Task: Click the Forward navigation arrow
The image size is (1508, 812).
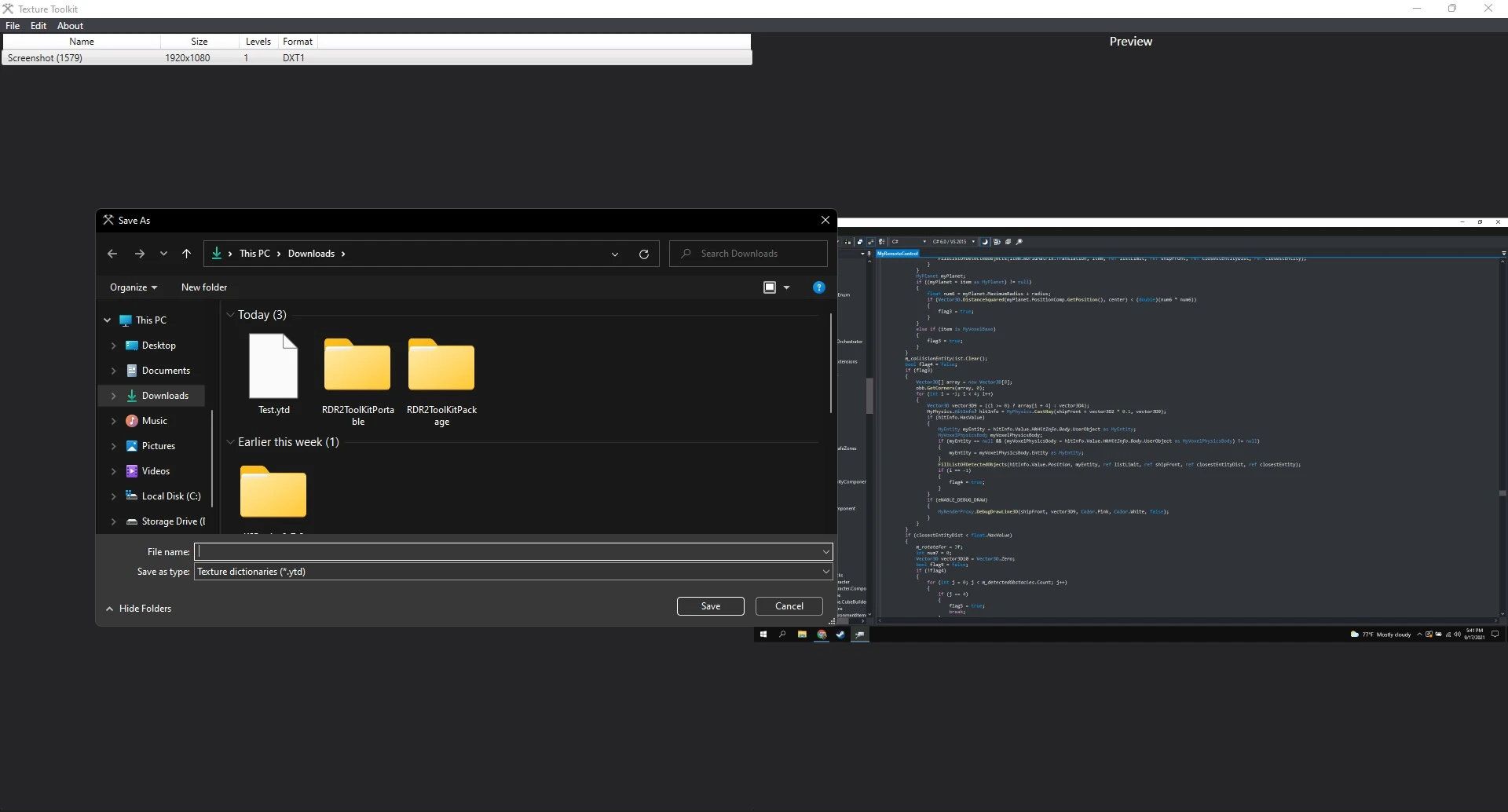Action: pos(140,254)
